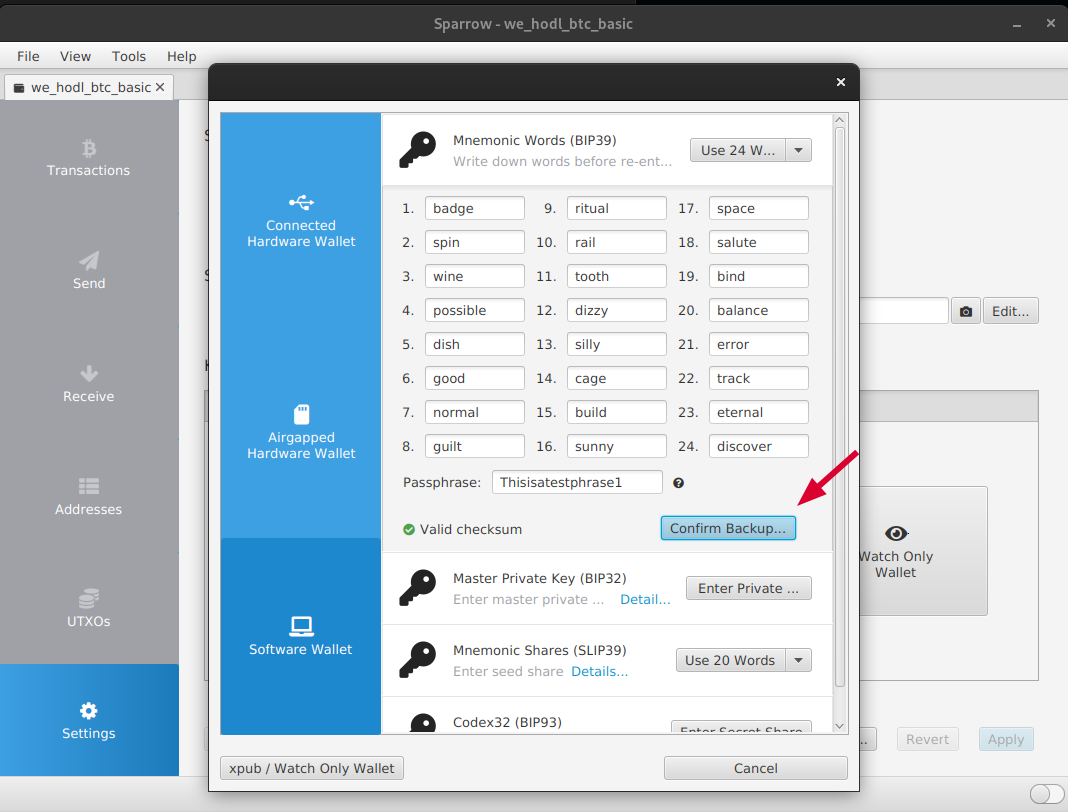Image resolution: width=1068 pixels, height=812 pixels.
Task: Click the camera scan icon button
Action: click(966, 311)
